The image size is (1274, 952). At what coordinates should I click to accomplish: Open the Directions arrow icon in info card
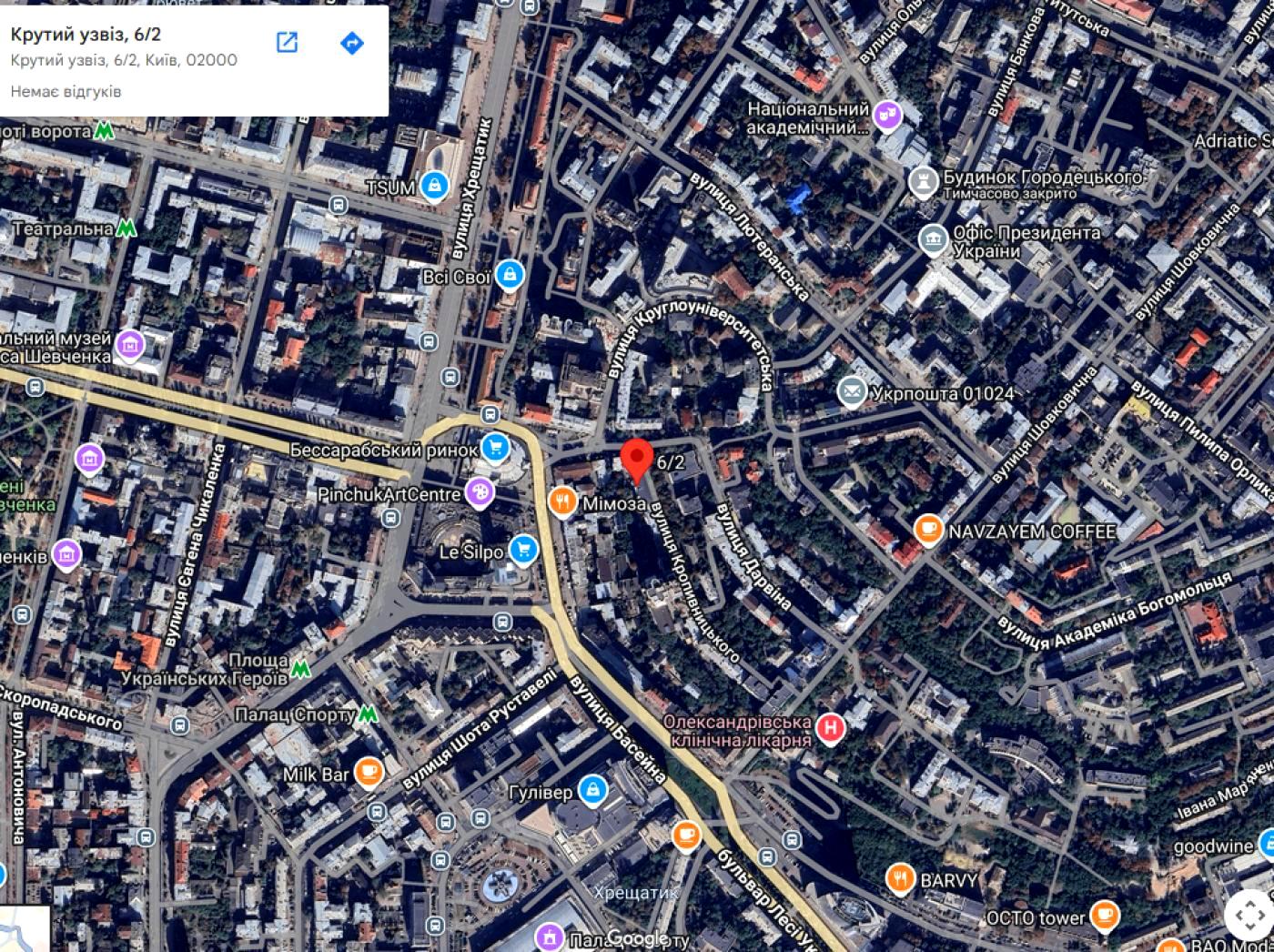(x=352, y=43)
